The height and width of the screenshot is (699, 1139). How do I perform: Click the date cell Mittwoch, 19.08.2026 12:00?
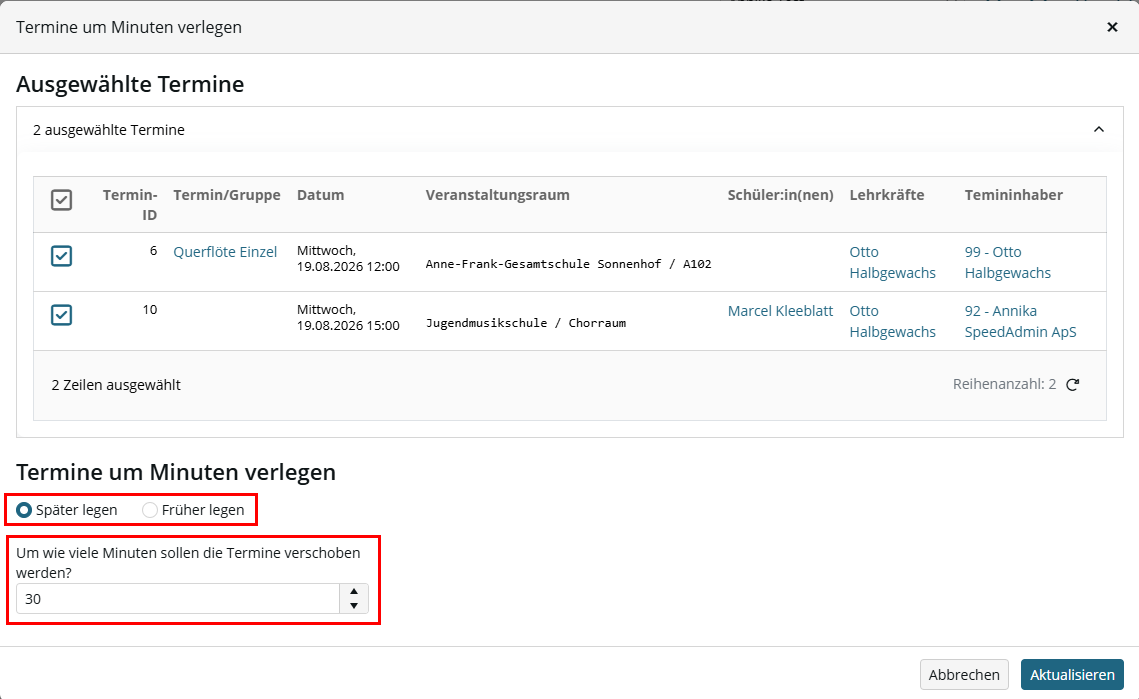point(348,259)
